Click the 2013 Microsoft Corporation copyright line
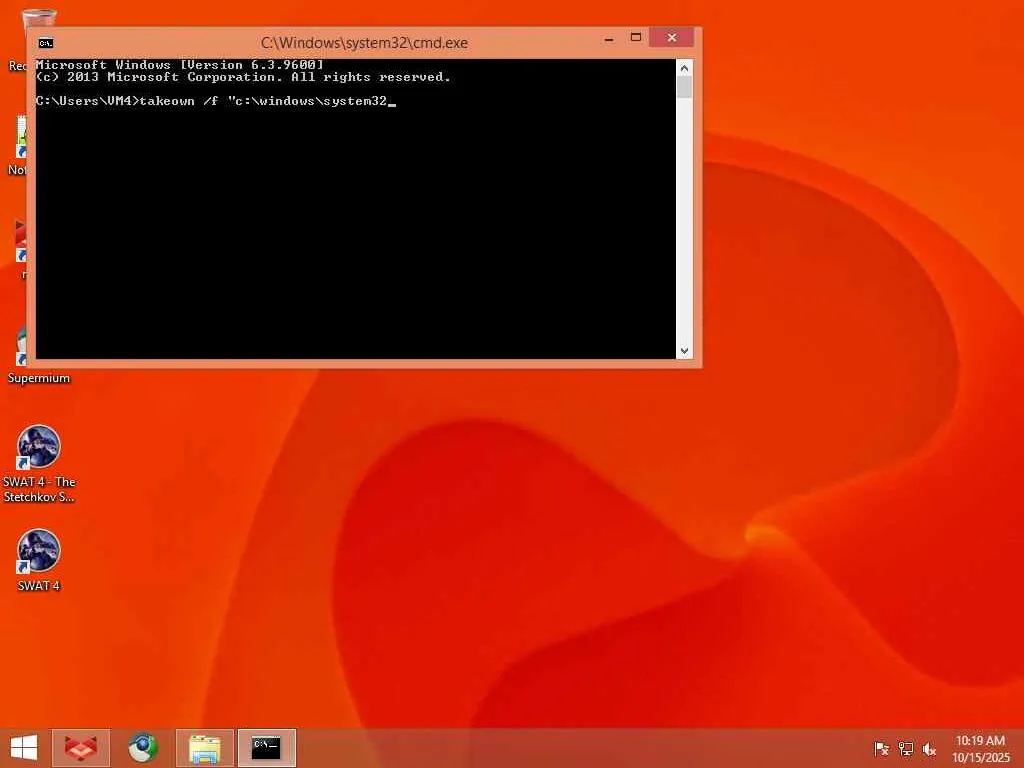 click(x=243, y=77)
